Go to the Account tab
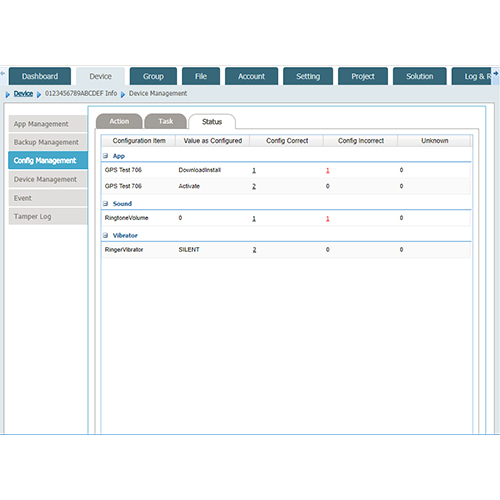 (x=251, y=76)
